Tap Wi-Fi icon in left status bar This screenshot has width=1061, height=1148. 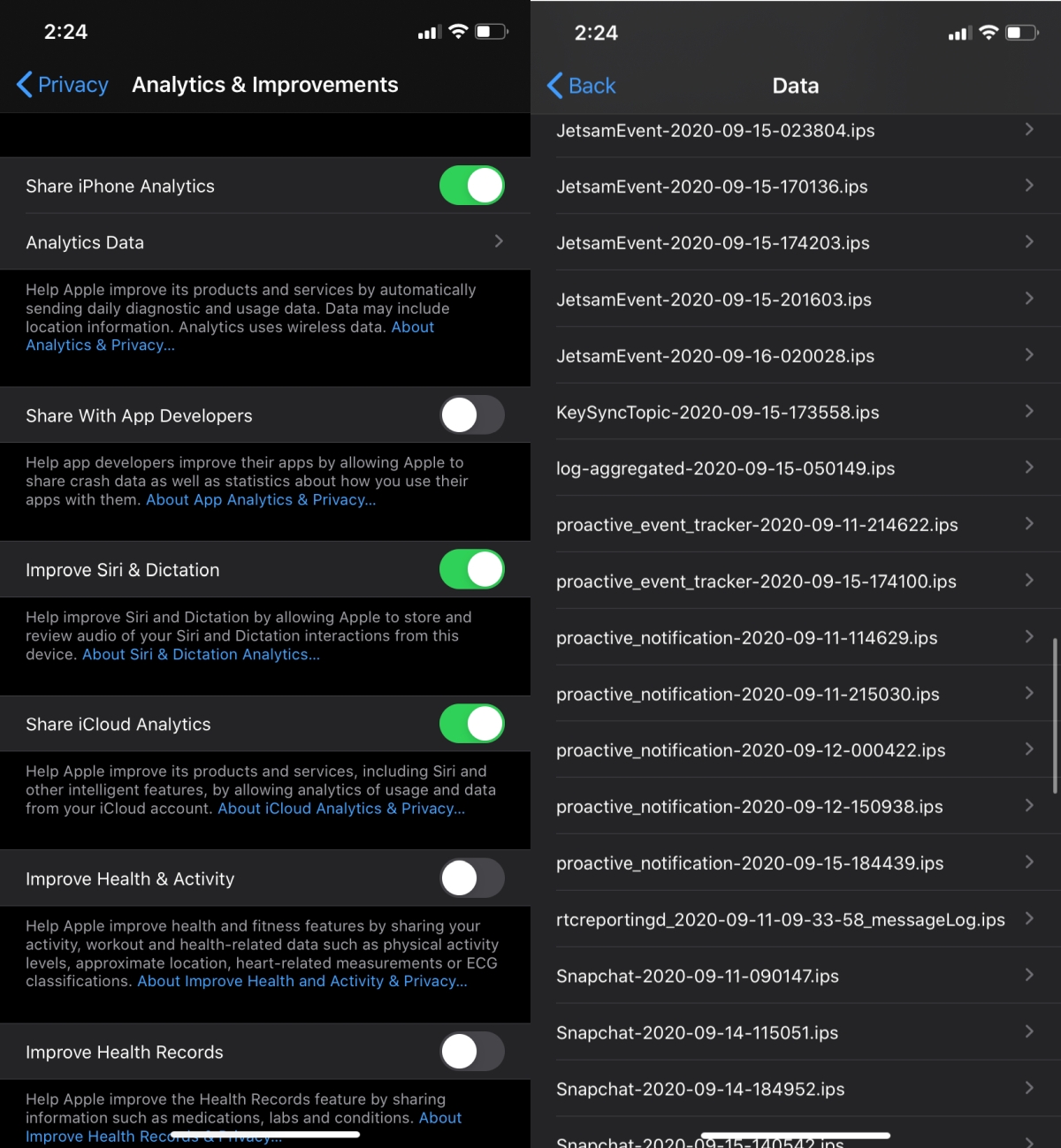tap(458, 32)
